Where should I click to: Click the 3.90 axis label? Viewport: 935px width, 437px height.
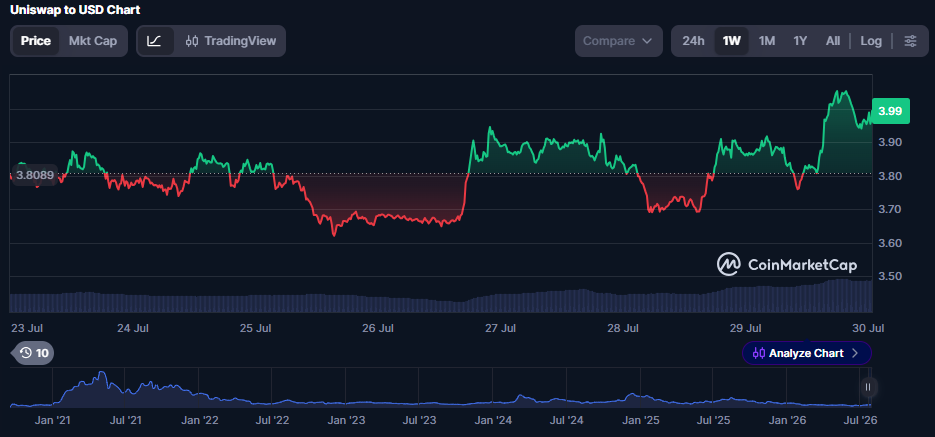(890, 142)
